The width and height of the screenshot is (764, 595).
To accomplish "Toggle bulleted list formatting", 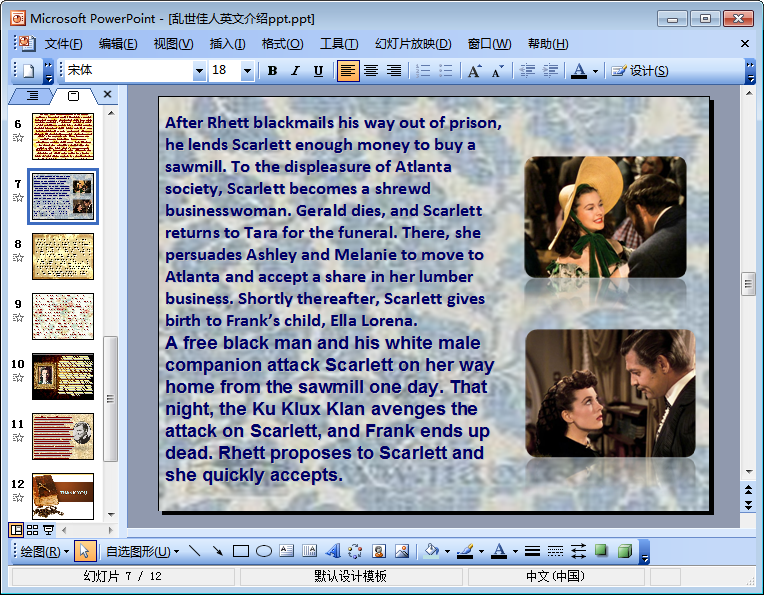I will (445, 71).
